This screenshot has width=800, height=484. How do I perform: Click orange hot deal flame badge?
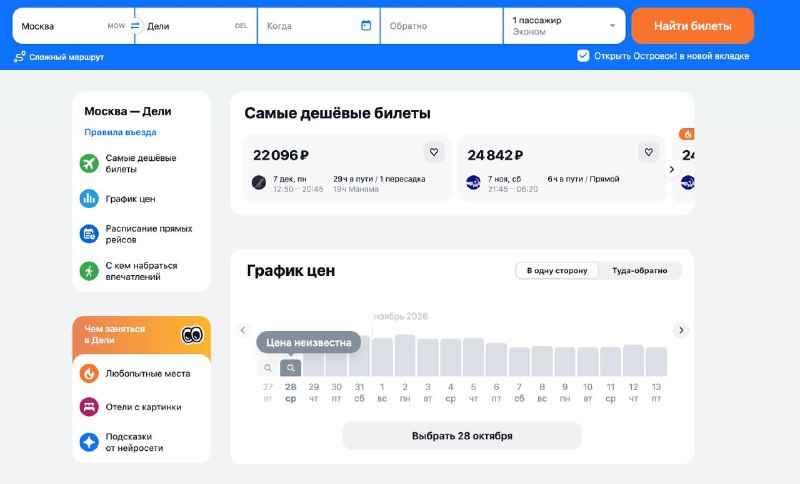[687, 134]
